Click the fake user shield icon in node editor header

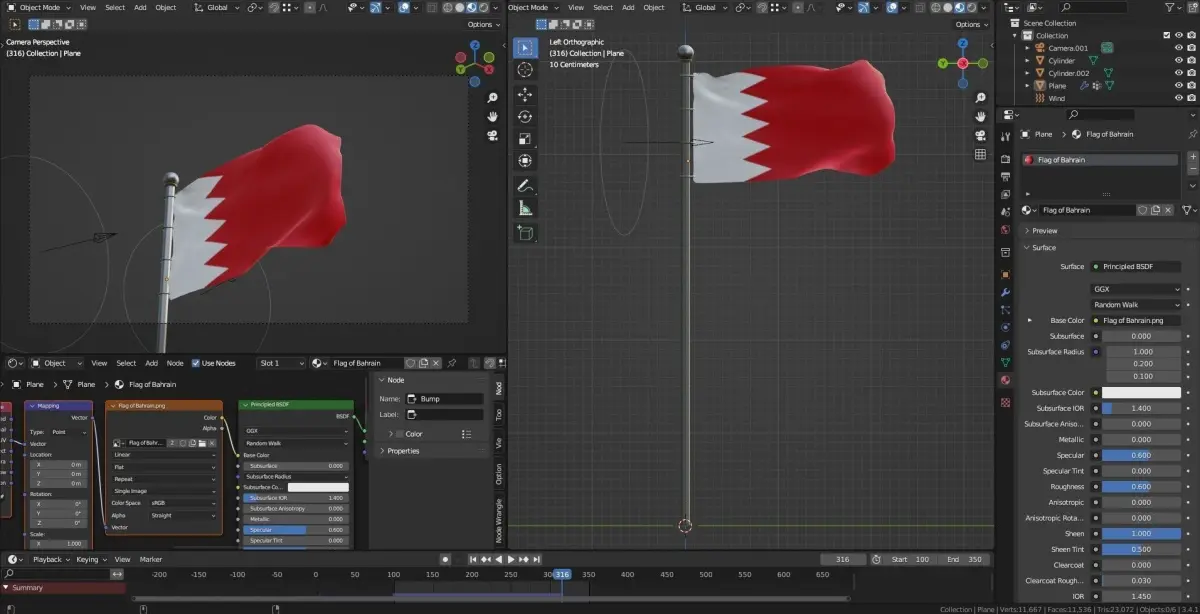coord(411,363)
